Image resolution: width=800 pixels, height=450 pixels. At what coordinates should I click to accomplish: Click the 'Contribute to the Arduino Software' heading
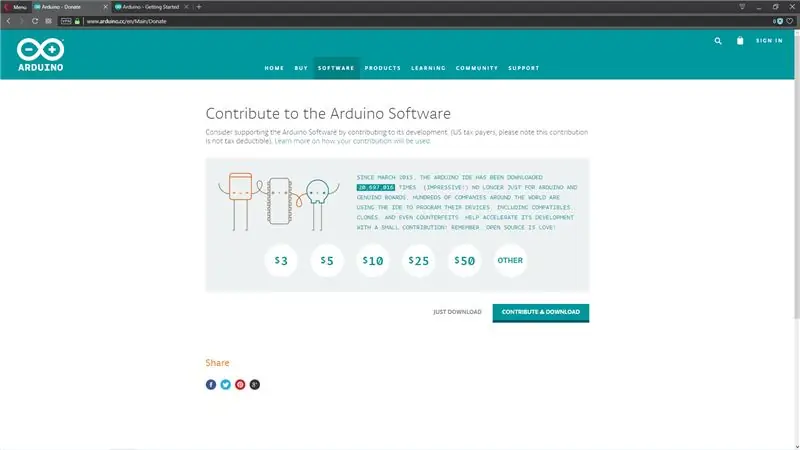[328, 113]
